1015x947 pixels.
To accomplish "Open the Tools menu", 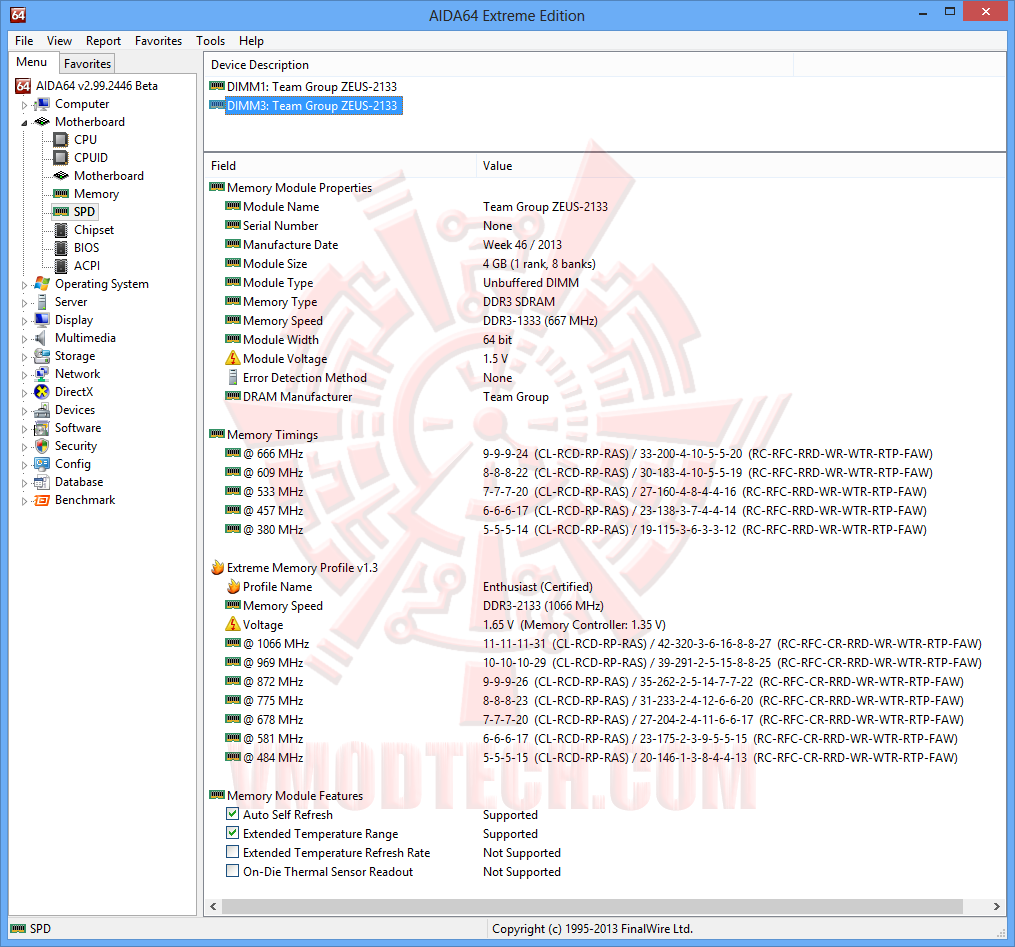I will 211,41.
